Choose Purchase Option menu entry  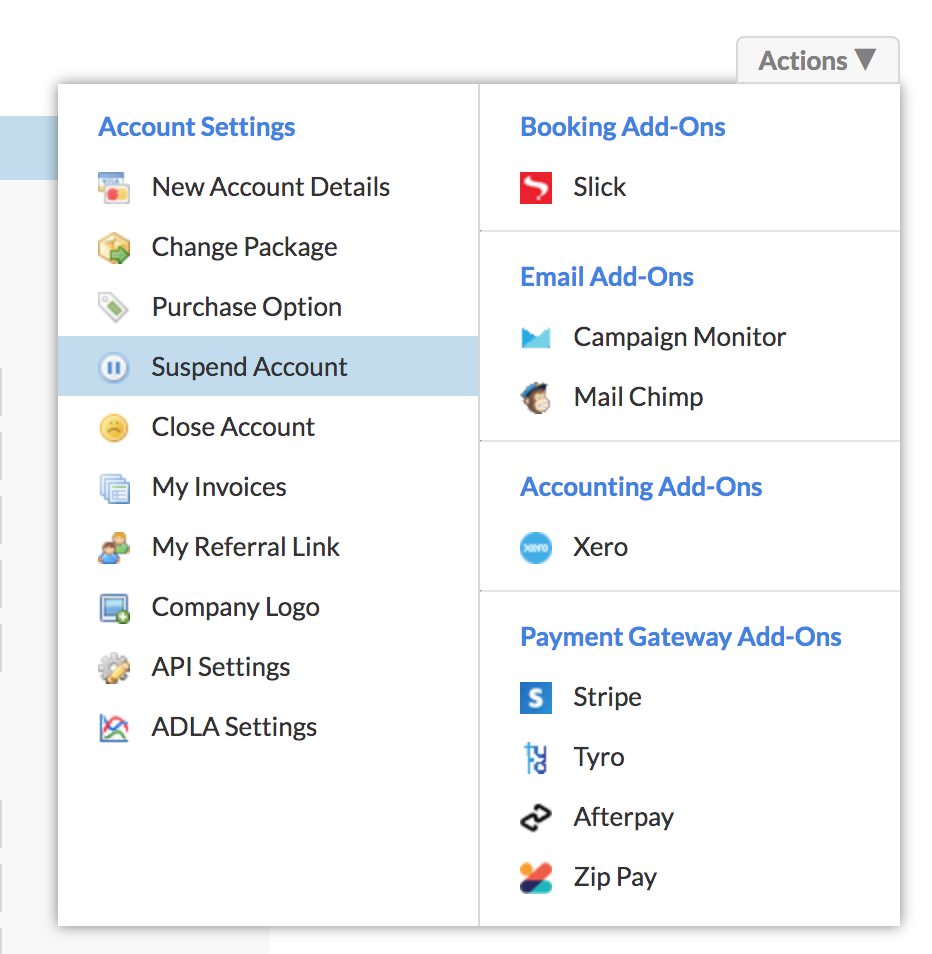coord(268,307)
